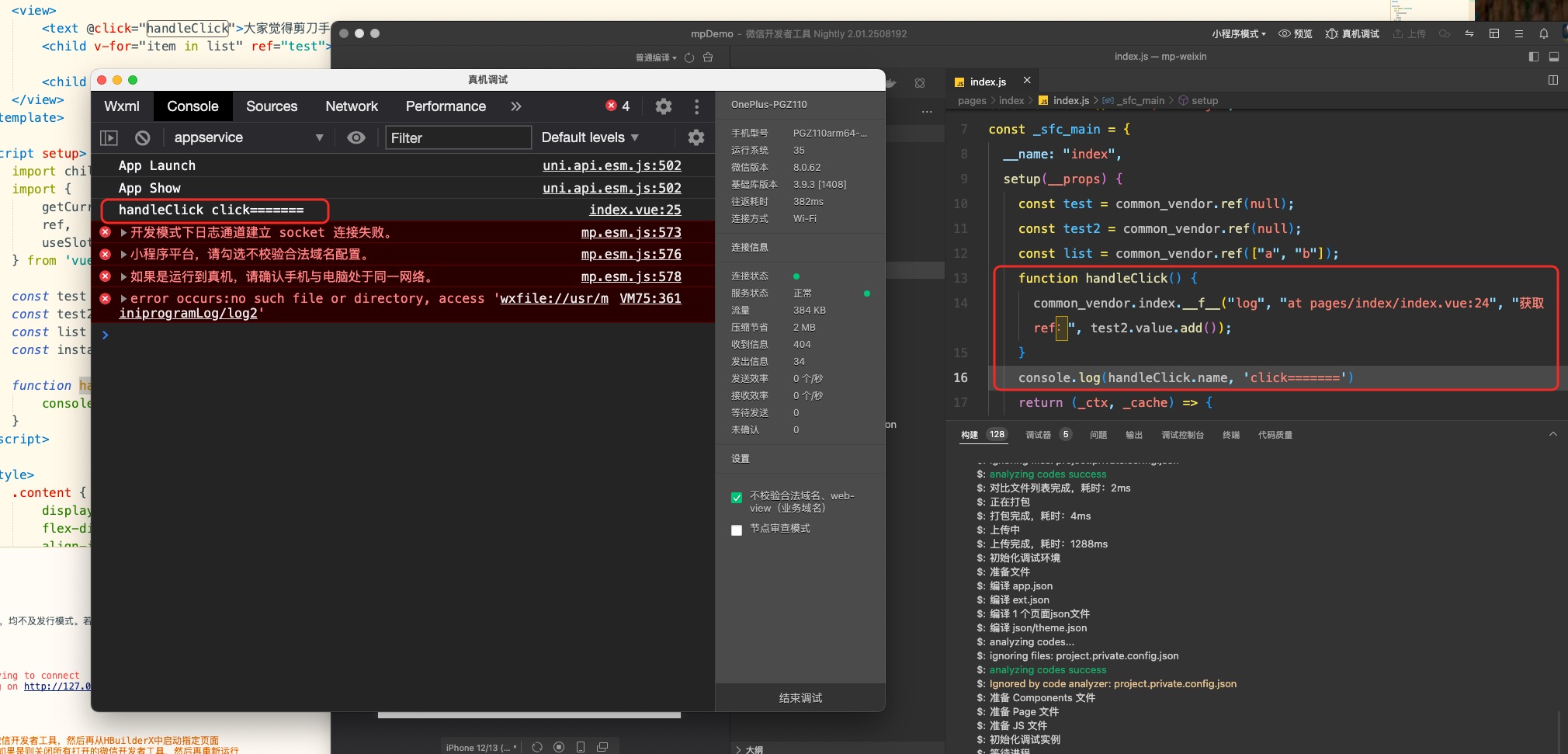Click 结束调试 to end debugging
1568x754 pixels.
tap(800, 698)
